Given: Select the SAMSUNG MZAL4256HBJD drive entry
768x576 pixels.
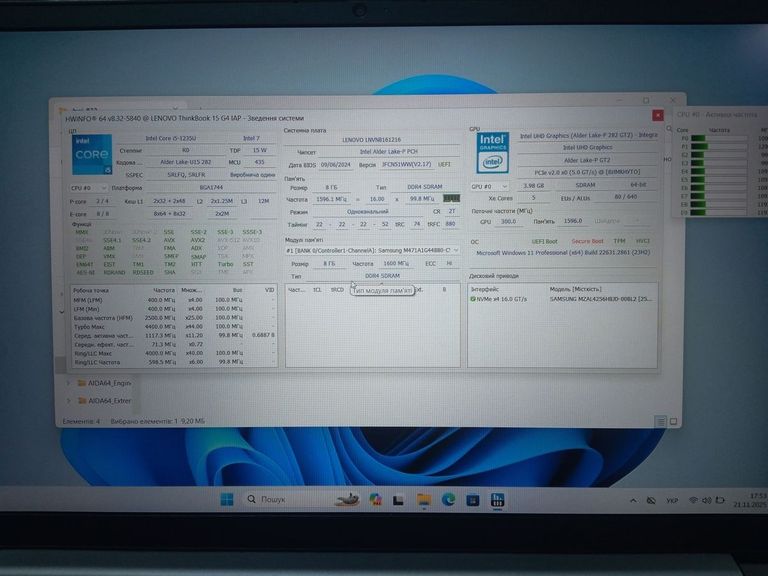Looking at the screenshot, I should [562, 299].
